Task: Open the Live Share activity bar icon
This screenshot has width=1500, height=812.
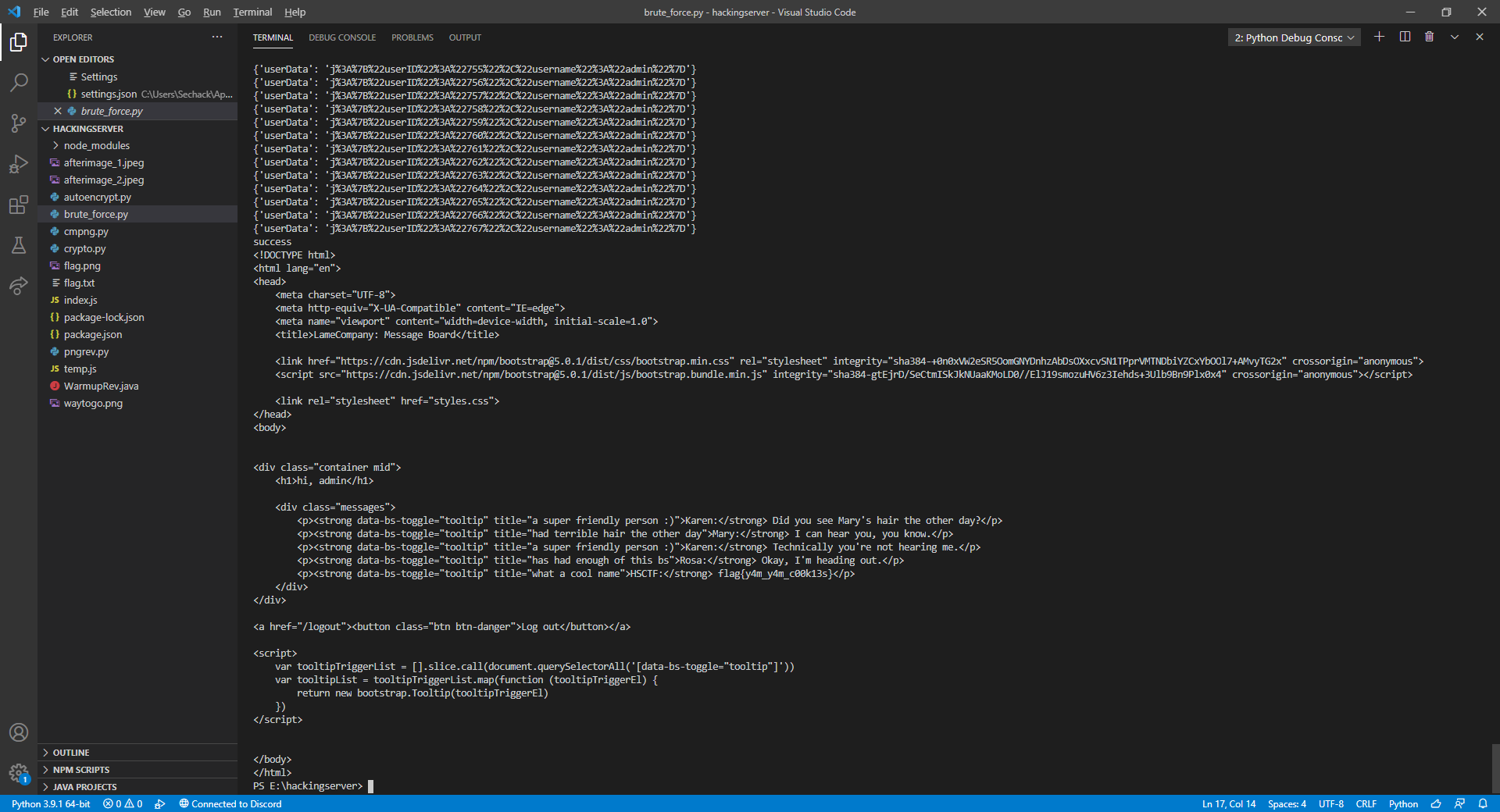Action: 19,286
